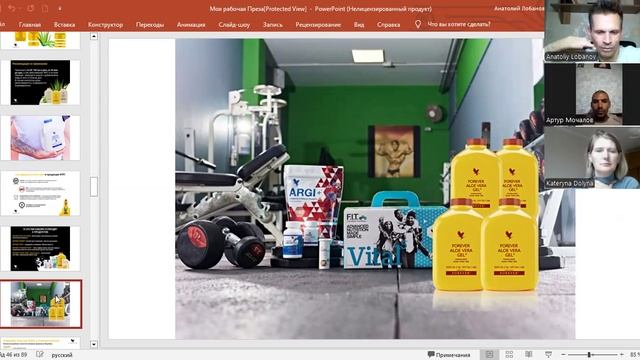Image resolution: width=640 pixels, height=360 pixels.
Task: Switch to Reading view icon
Action: pyautogui.click(x=529, y=354)
